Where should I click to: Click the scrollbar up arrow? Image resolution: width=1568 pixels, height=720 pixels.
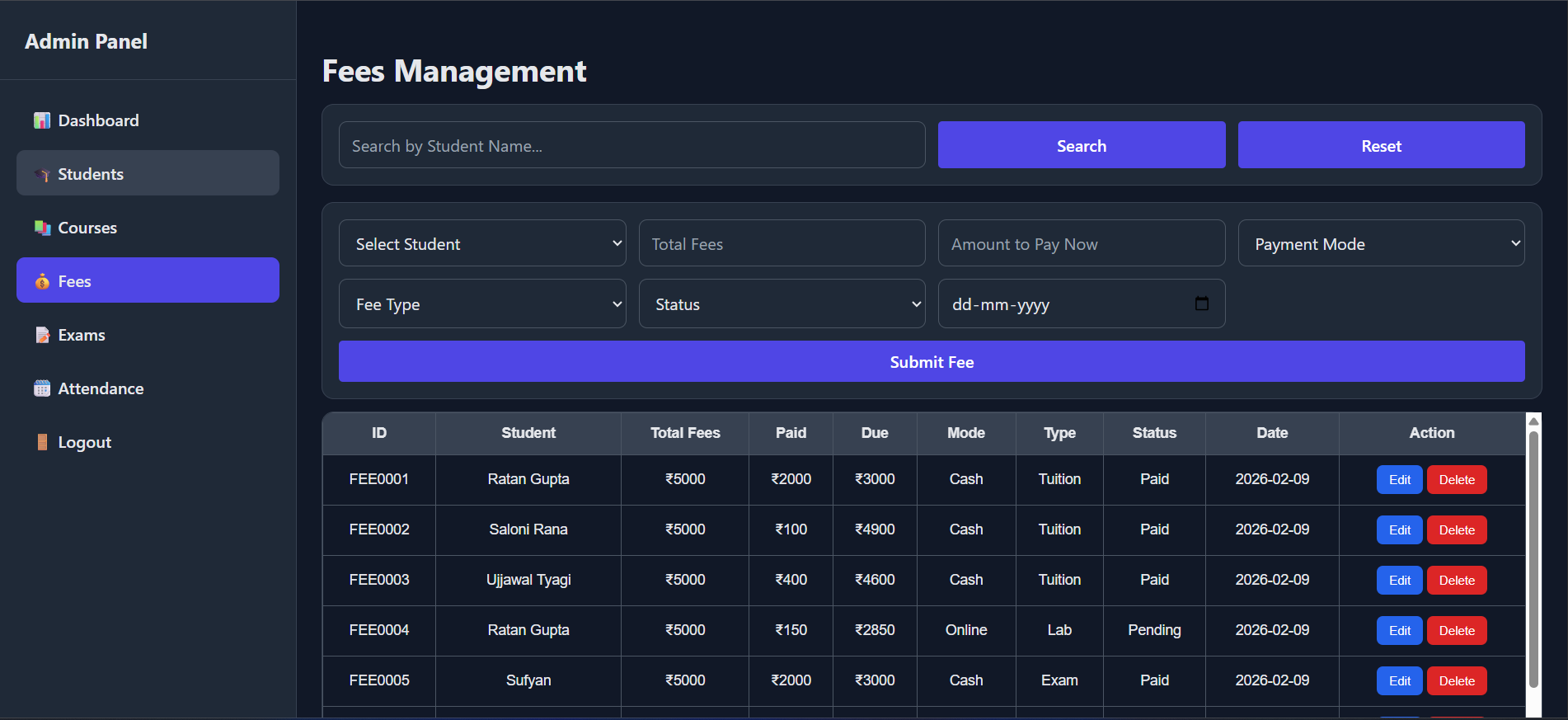(1533, 421)
